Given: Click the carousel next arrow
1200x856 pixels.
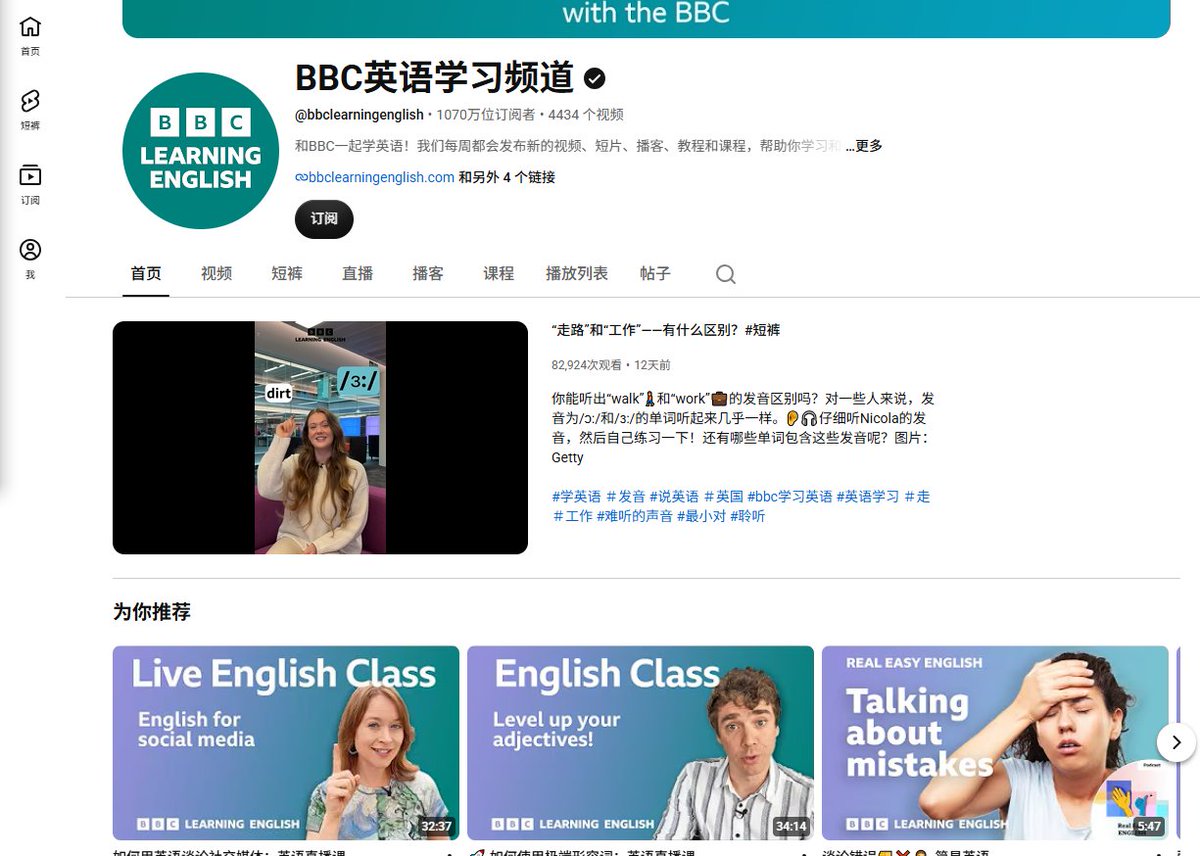Looking at the screenshot, I should (1176, 742).
